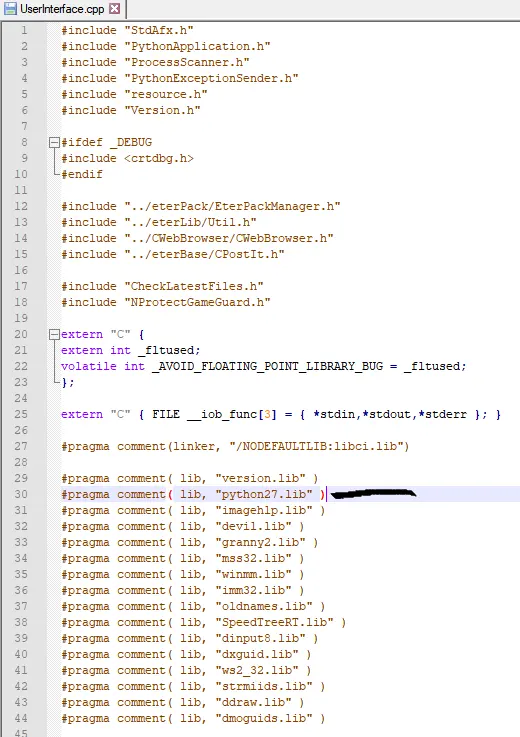Image resolution: width=520 pixels, height=737 pixels.
Task: Click the save icon on UserInterface.cpp tab
Action: pos(9,8)
